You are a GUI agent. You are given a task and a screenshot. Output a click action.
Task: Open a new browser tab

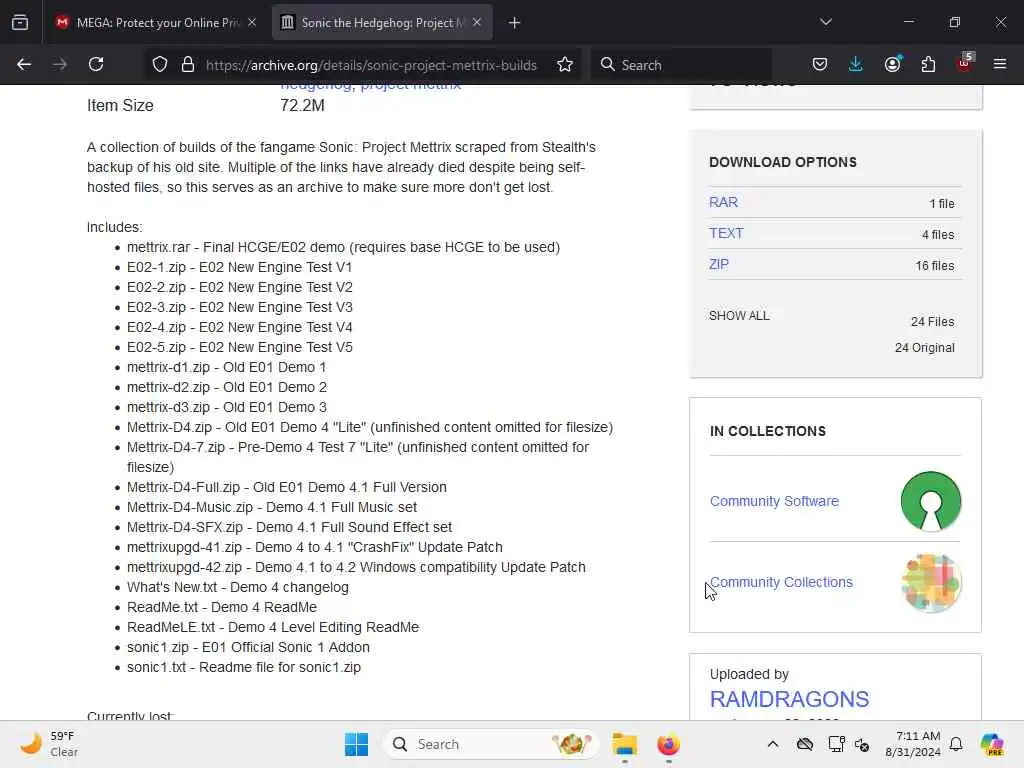515,23
